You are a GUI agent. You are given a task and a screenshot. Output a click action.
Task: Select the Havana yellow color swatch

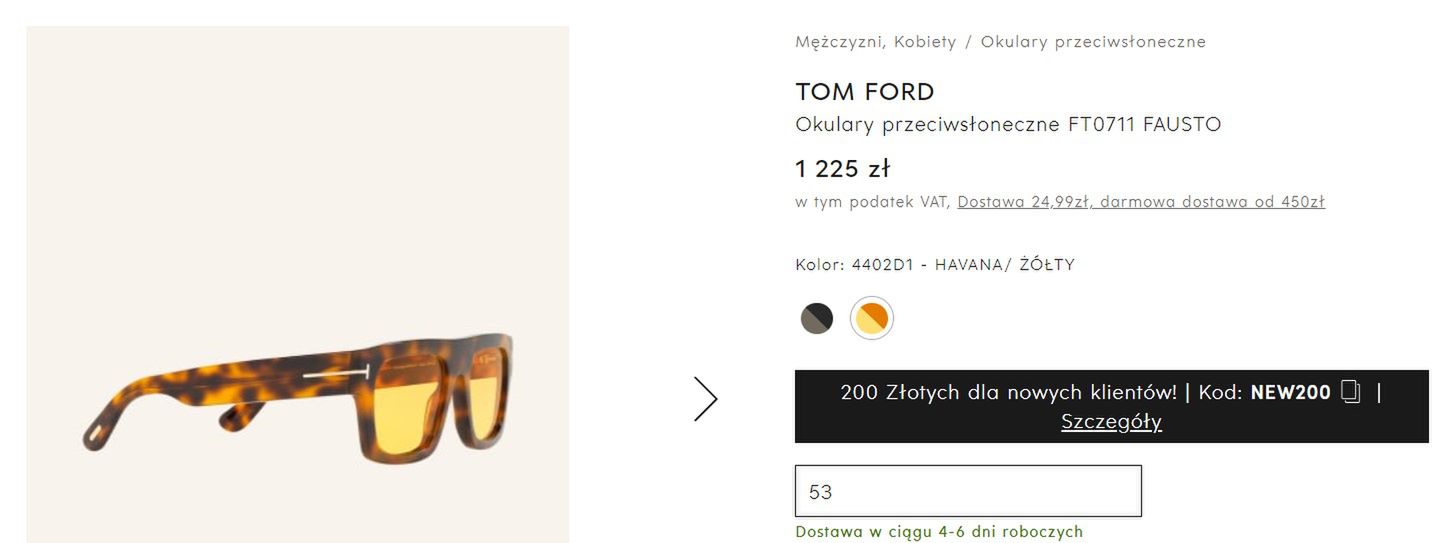pos(871,318)
